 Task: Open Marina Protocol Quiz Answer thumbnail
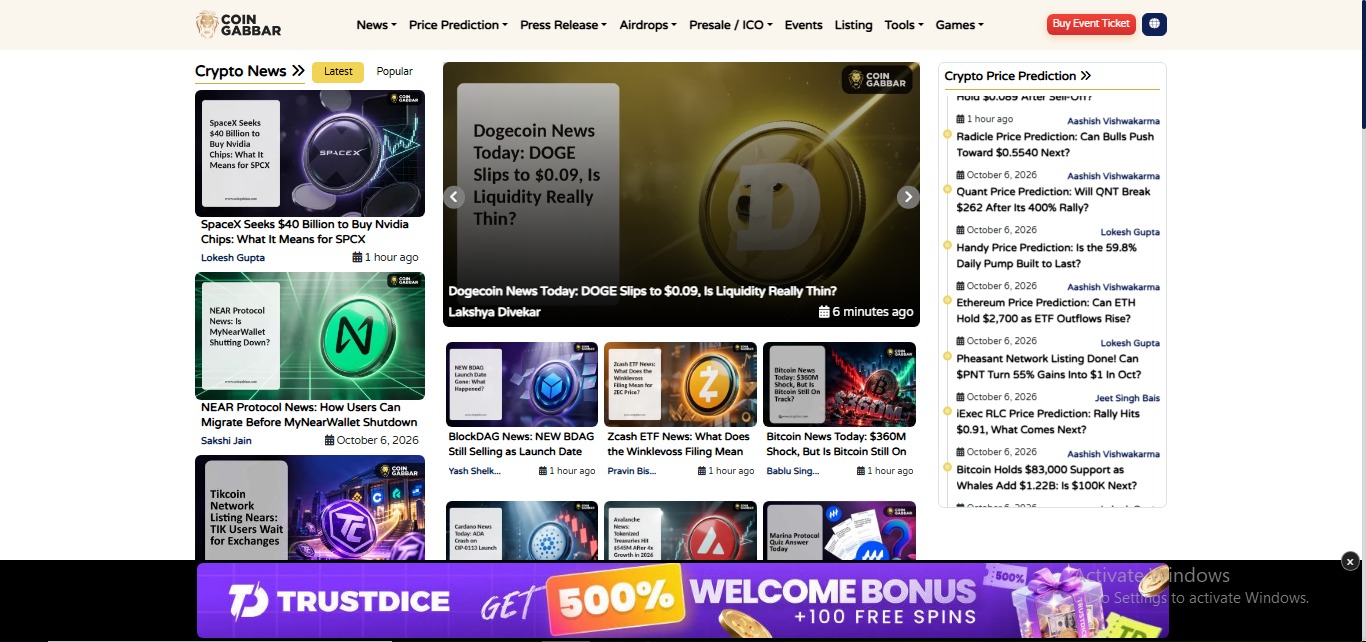click(x=839, y=530)
